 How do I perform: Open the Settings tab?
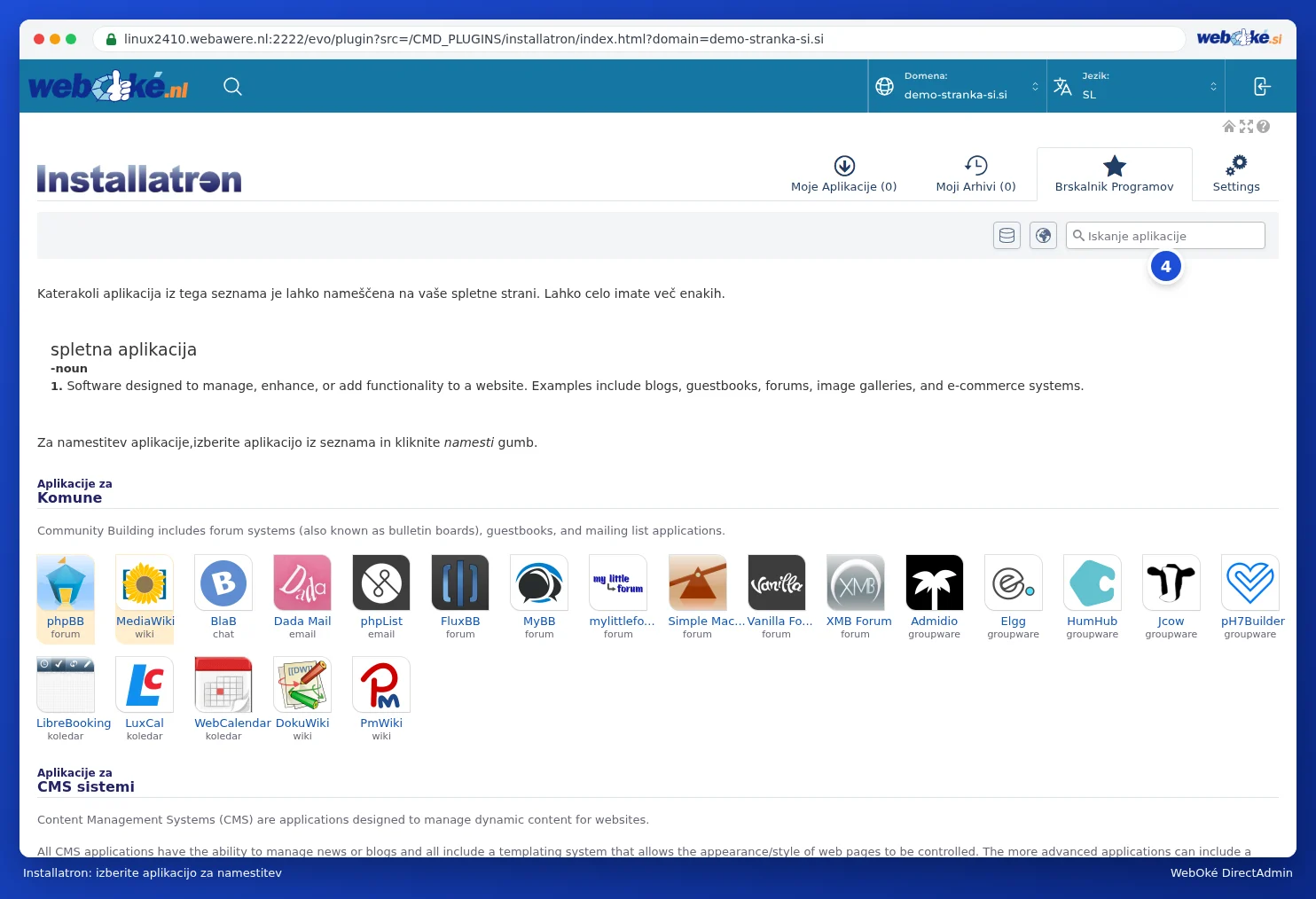(1236, 175)
